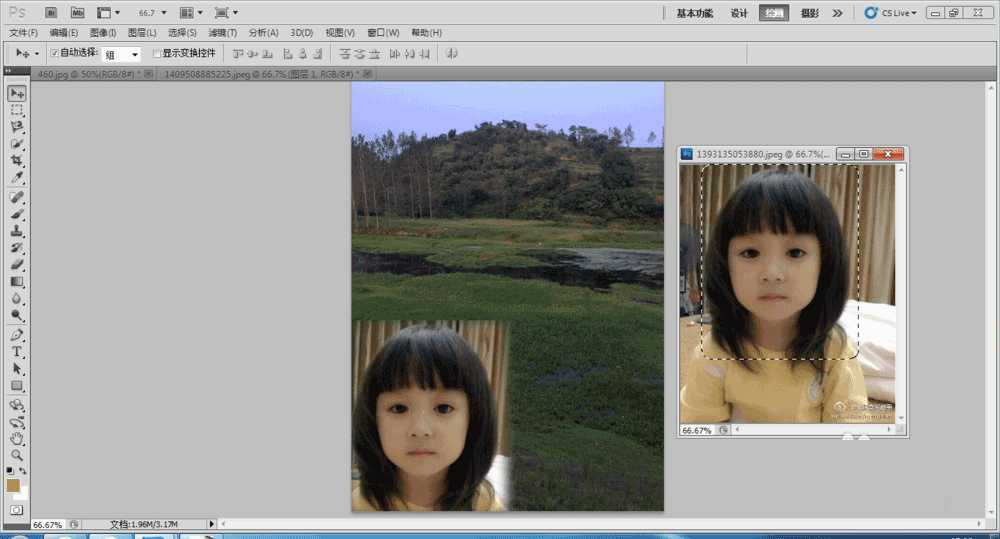The height and width of the screenshot is (539, 1000).
Task: Select the Lasso tool
Action: (17, 127)
